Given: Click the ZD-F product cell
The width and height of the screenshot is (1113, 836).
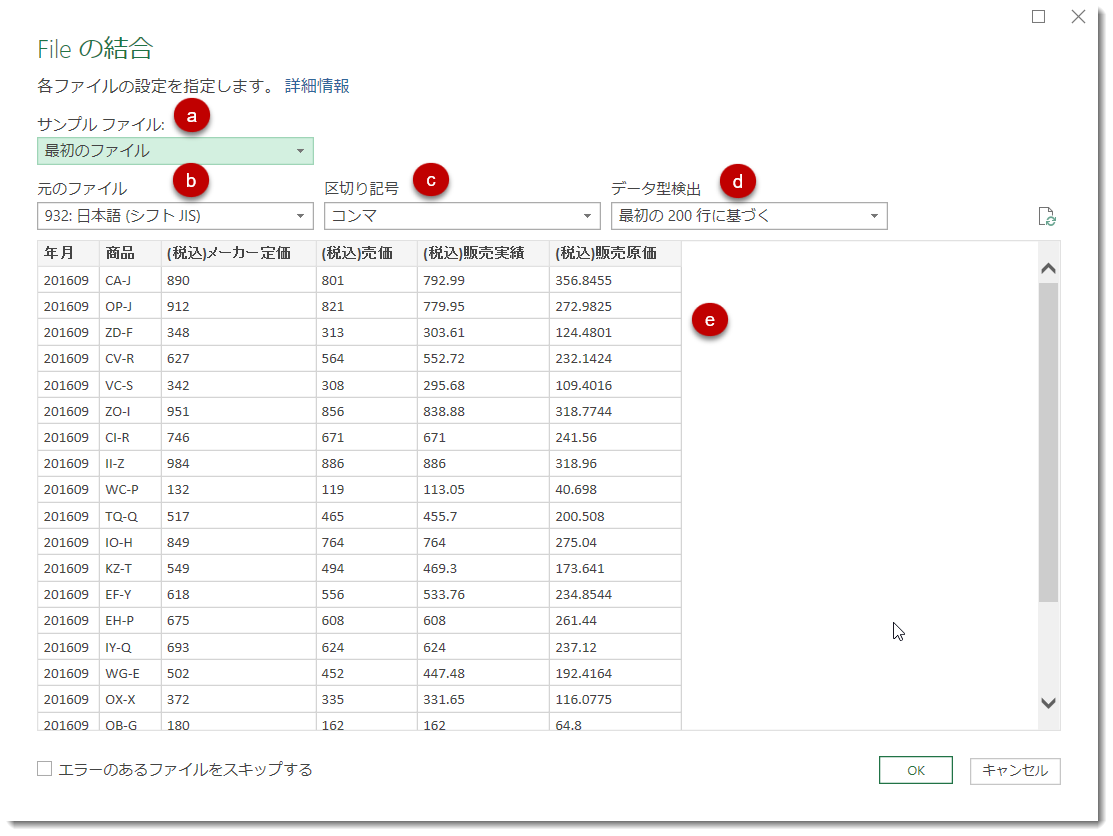Looking at the screenshot, I should click(130, 332).
